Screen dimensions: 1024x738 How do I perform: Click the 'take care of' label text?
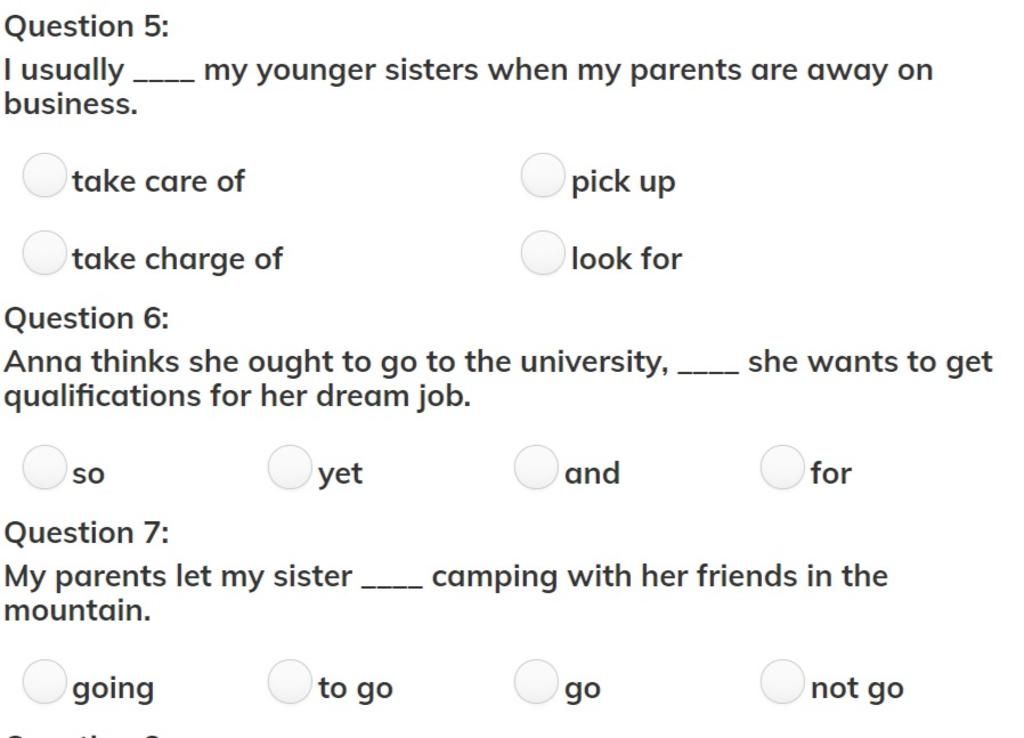click(x=159, y=182)
